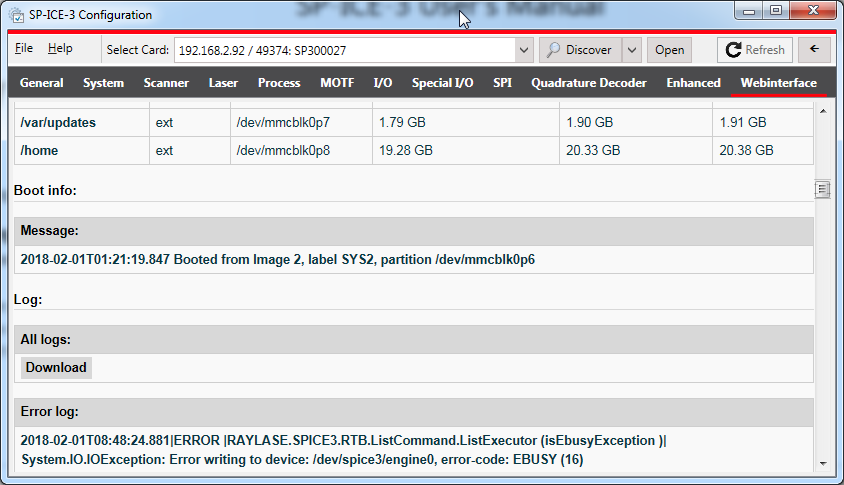Viewport: 844px width, 485px height.
Task: Click the /home mount cell
Action: [x=82, y=151]
